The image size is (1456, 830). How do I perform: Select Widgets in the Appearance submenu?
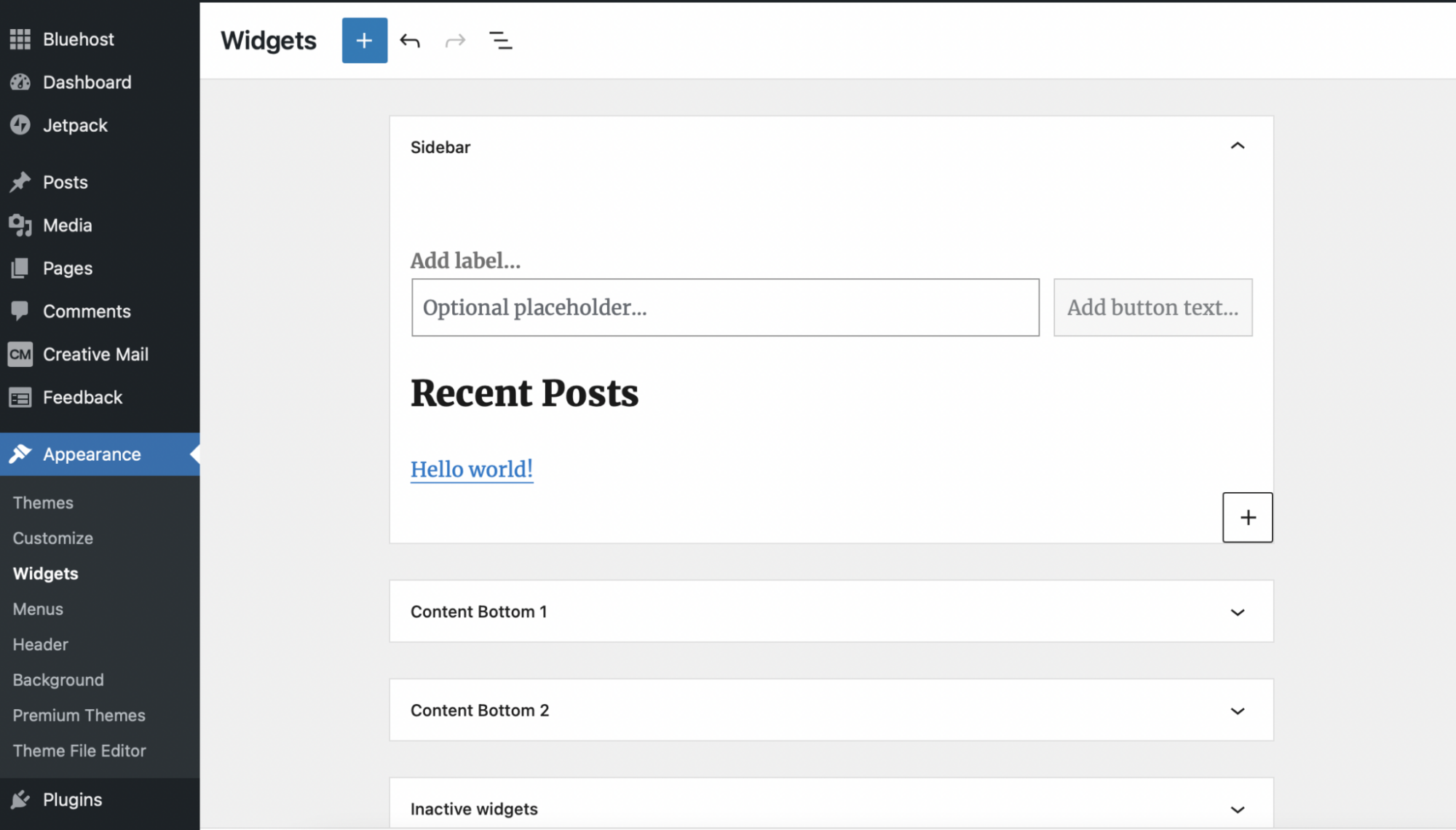46,574
